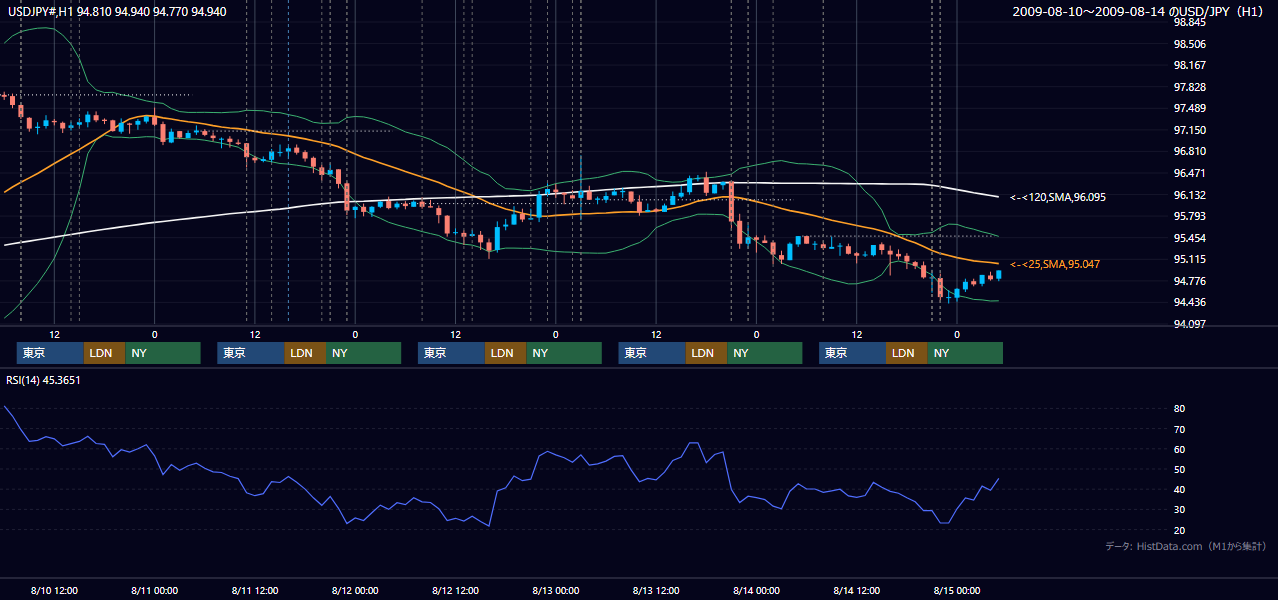Click the 8/14 12:00 time axis label
Screen dimensions: 1278x600
(x=857, y=590)
